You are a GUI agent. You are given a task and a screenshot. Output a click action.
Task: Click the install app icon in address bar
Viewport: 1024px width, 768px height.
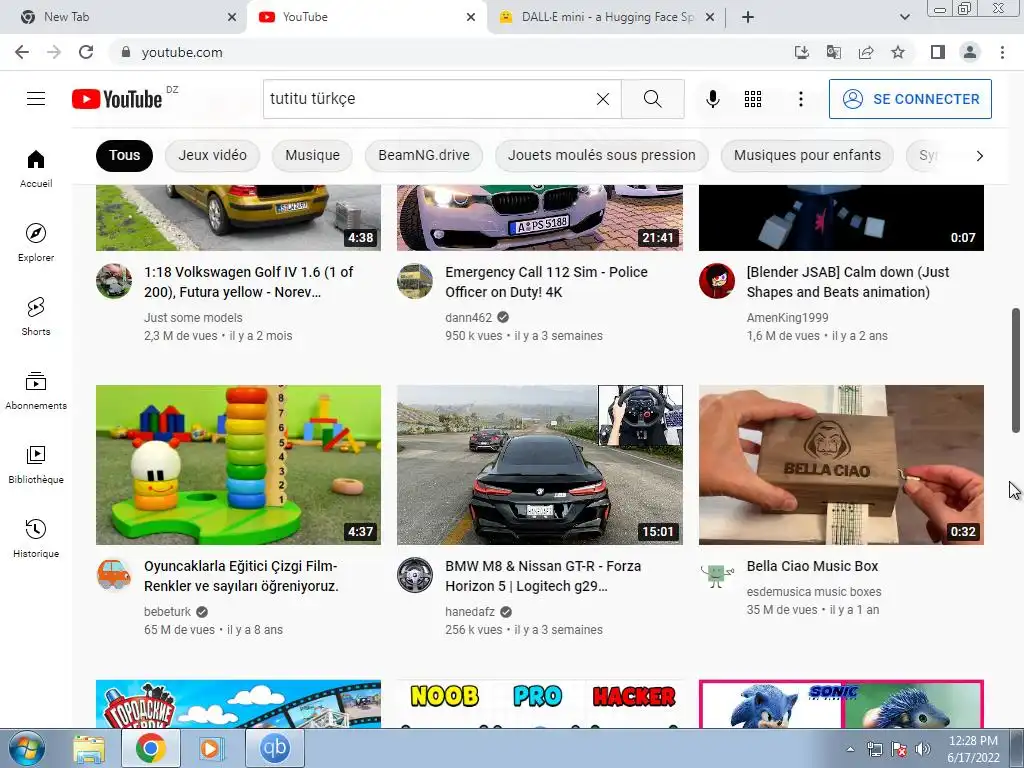pyautogui.click(x=802, y=52)
